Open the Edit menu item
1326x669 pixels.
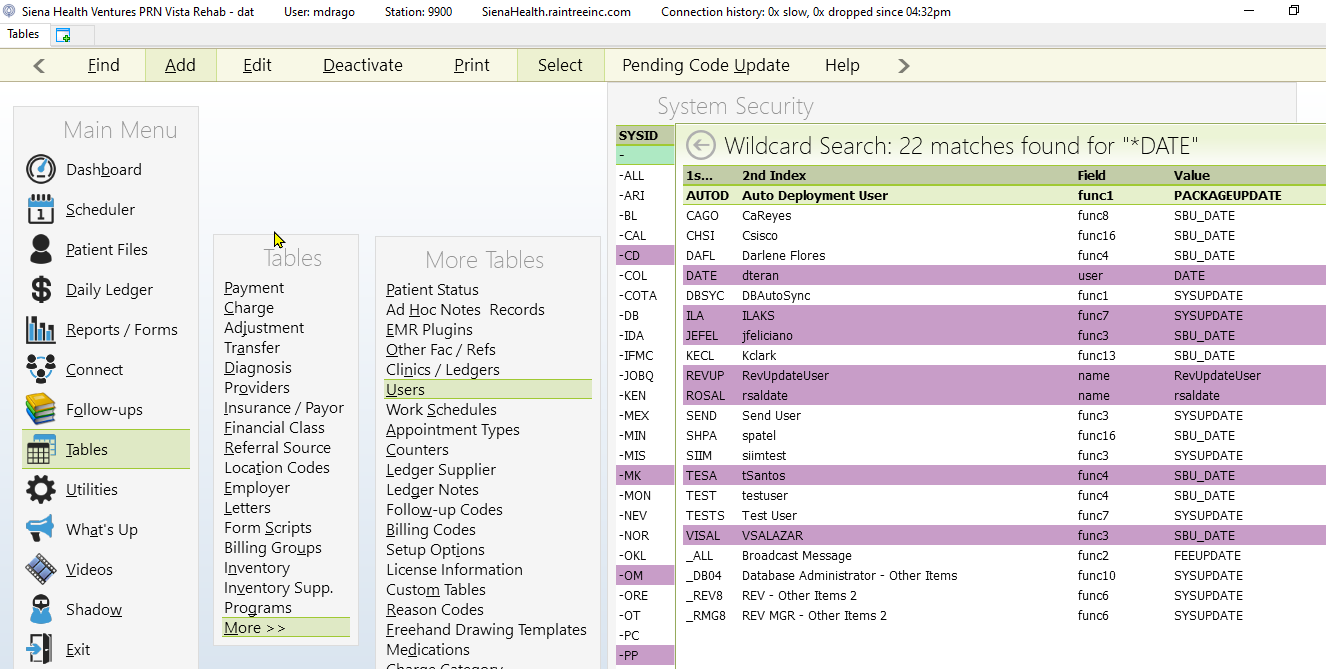257,65
